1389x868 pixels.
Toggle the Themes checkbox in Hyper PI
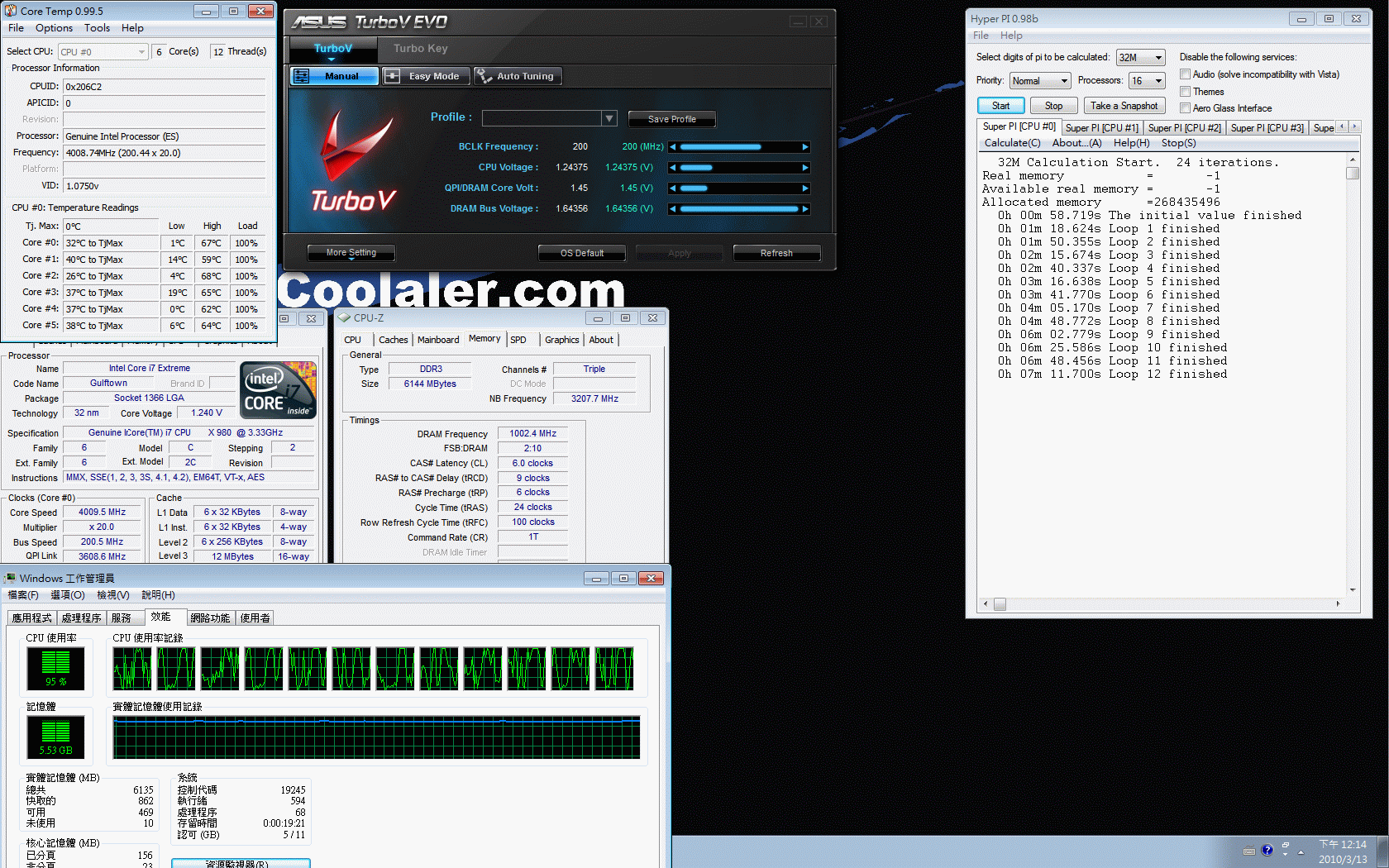[x=1185, y=92]
